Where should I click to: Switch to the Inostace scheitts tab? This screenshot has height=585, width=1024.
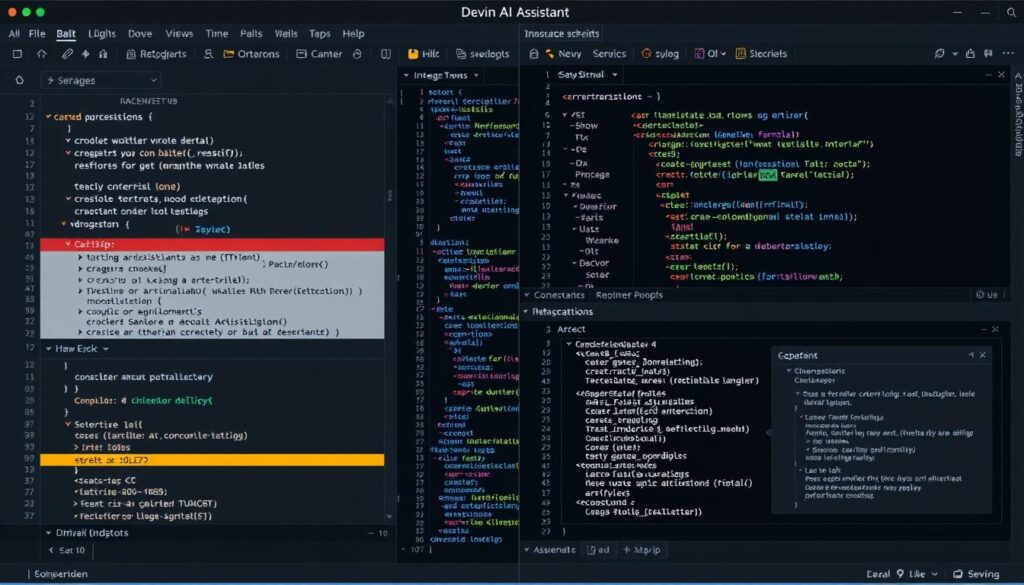(562, 33)
